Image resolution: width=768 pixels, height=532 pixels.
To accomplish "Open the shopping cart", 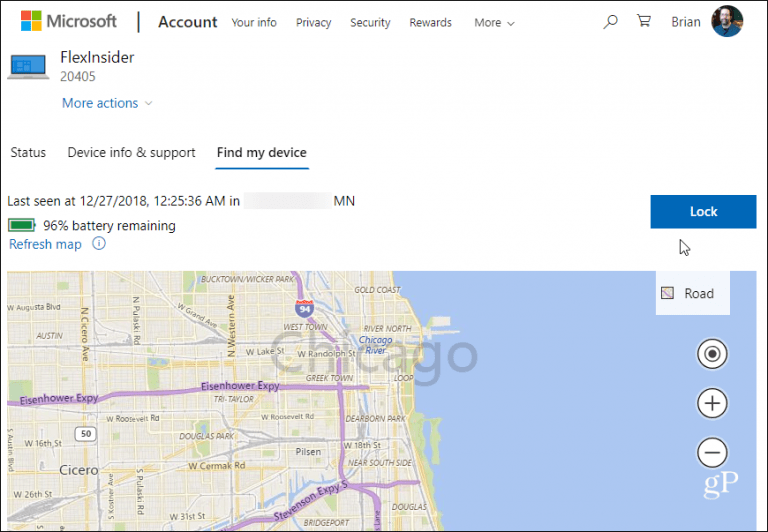I will pyautogui.click(x=644, y=21).
